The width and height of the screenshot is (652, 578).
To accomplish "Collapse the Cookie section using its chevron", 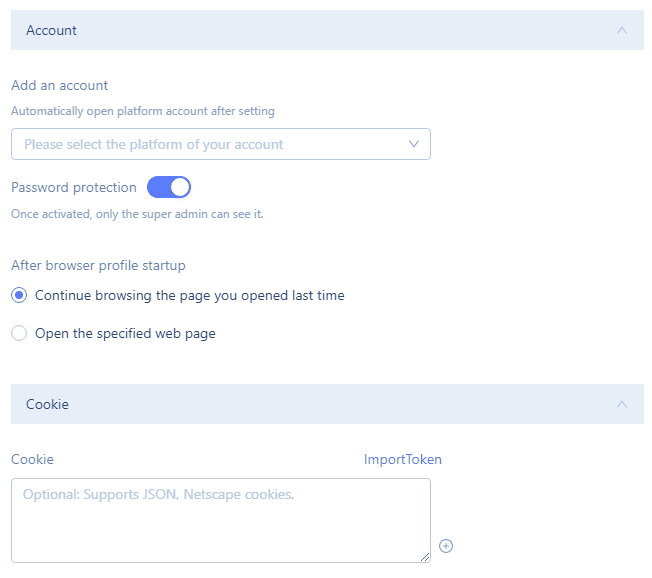I will coord(622,404).
